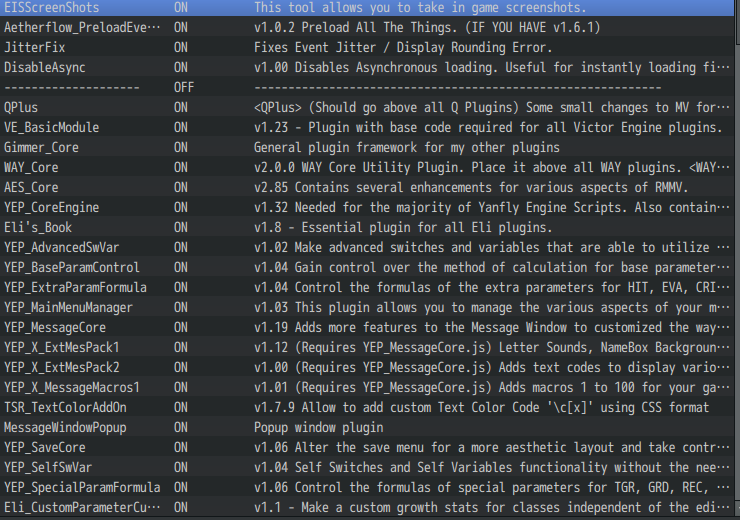The width and height of the screenshot is (740, 520).
Task: Click ON status for YEP_CoreEngine
Action: [x=180, y=207]
